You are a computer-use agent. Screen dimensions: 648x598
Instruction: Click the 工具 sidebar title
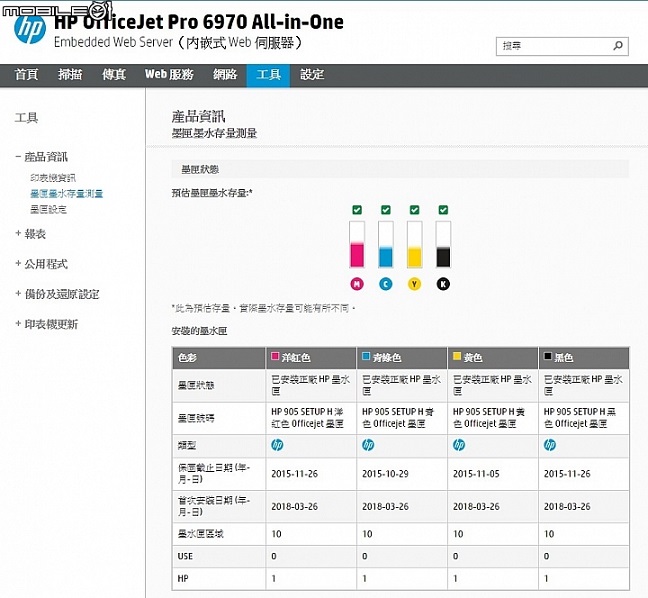(x=26, y=118)
